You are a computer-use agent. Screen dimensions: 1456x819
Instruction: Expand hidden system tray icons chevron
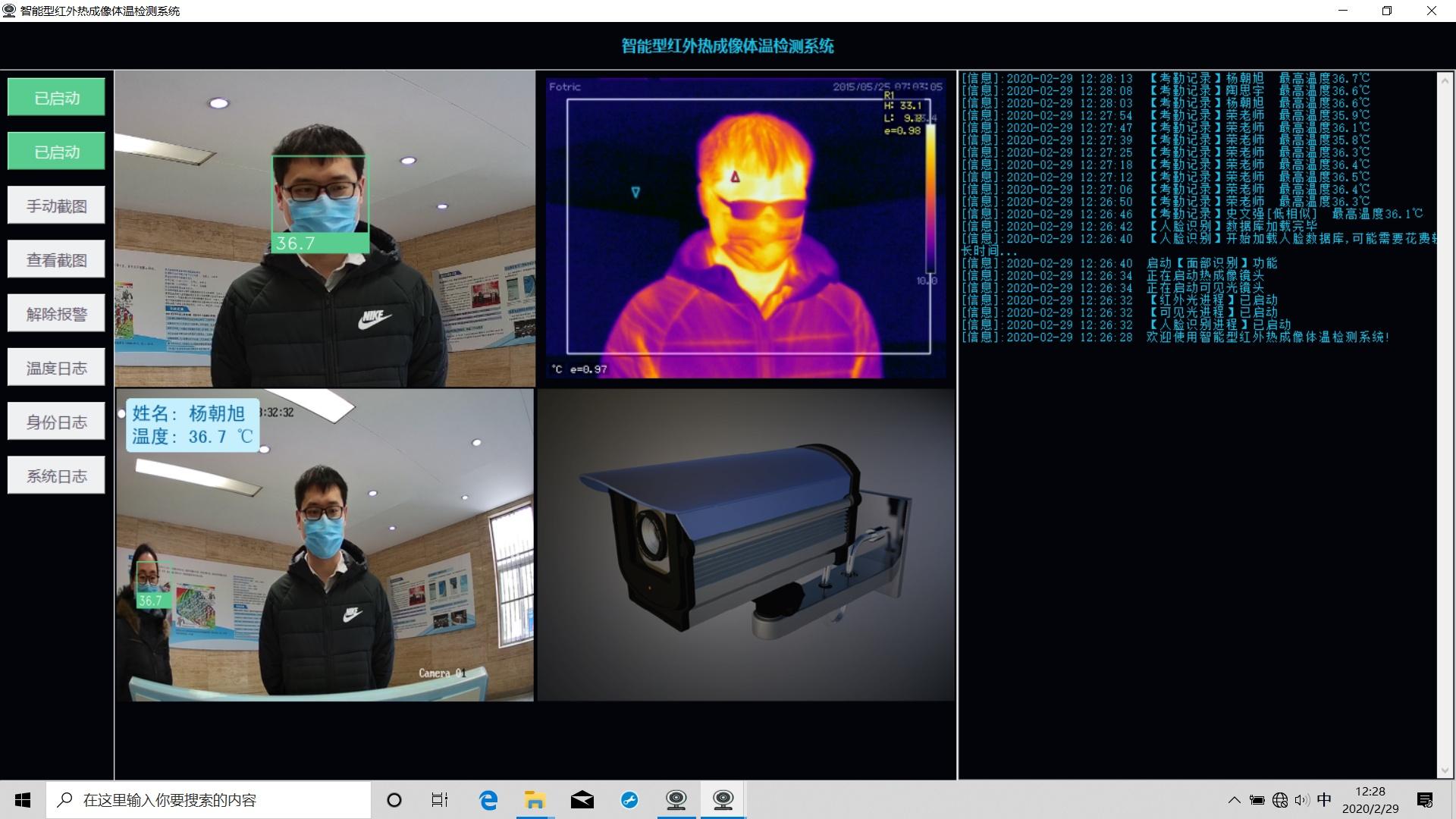(x=1234, y=800)
